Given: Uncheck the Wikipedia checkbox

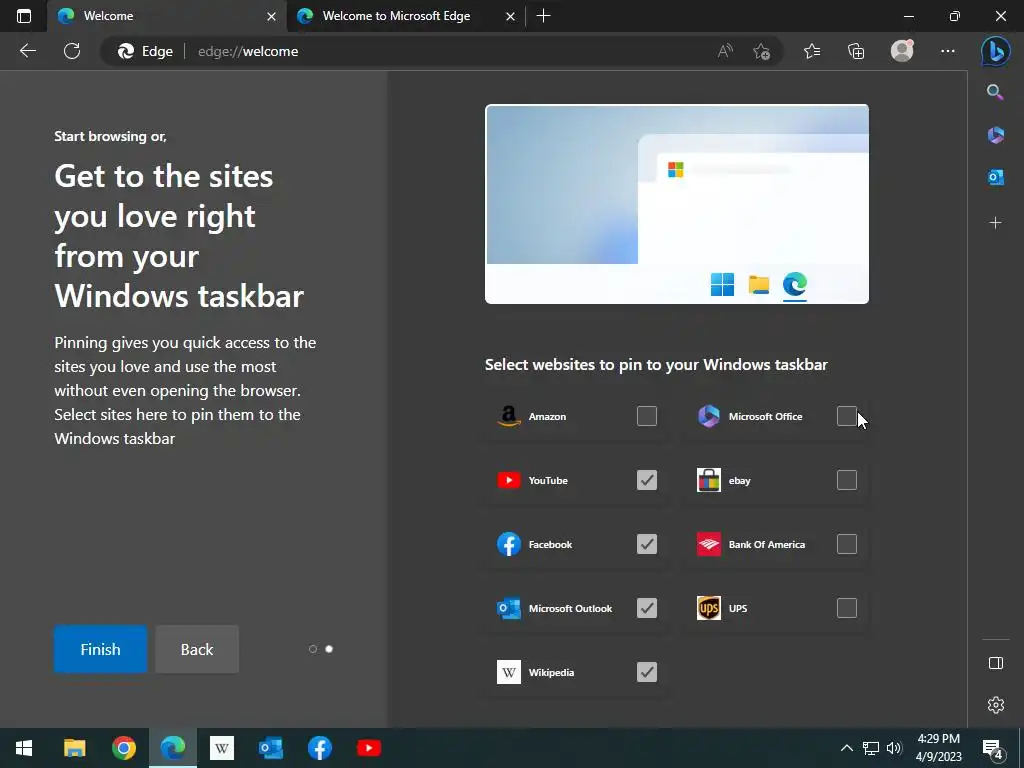Looking at the screenshot, I should (647, 672).
